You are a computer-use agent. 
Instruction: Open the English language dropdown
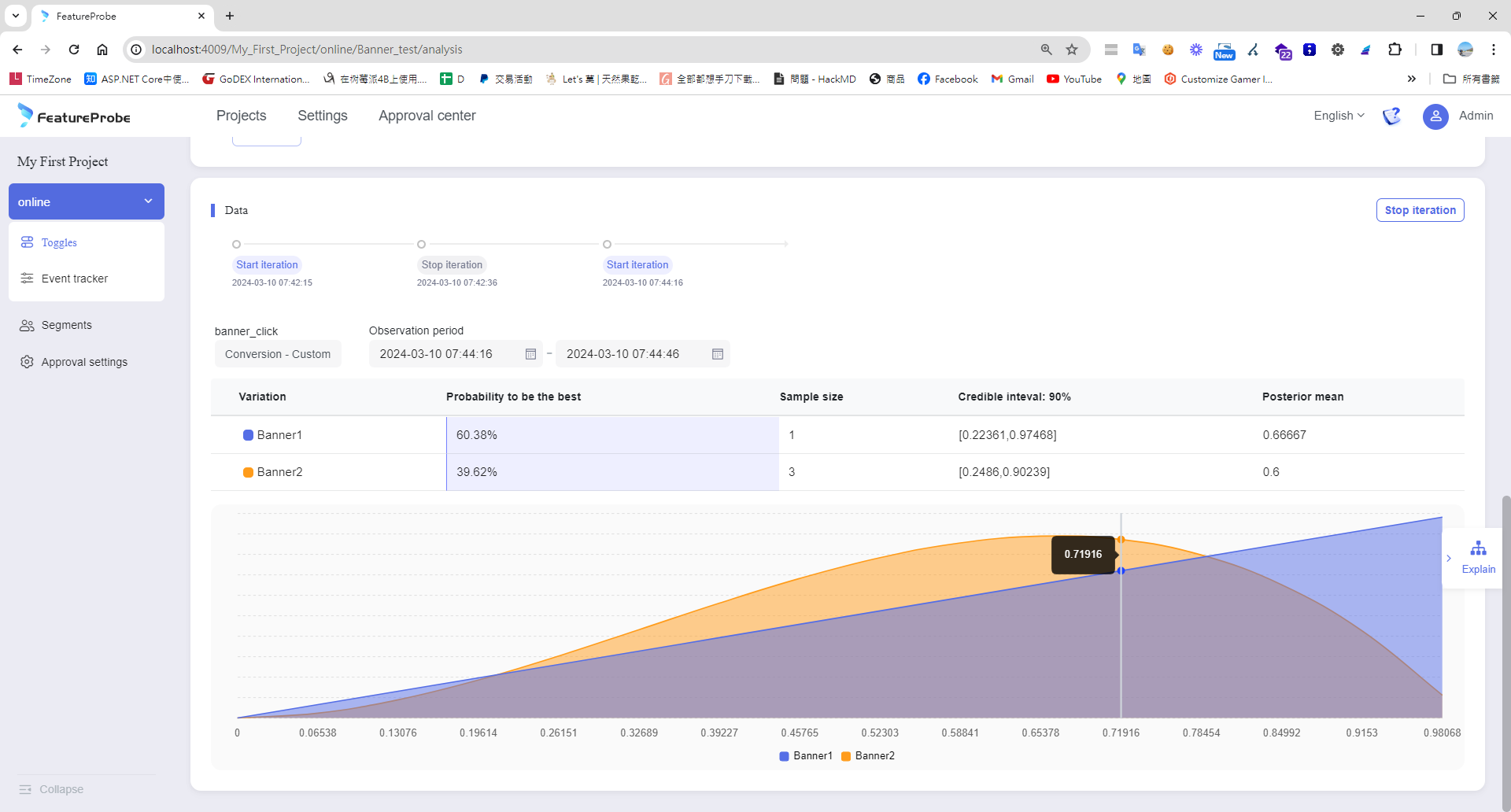1338,116
